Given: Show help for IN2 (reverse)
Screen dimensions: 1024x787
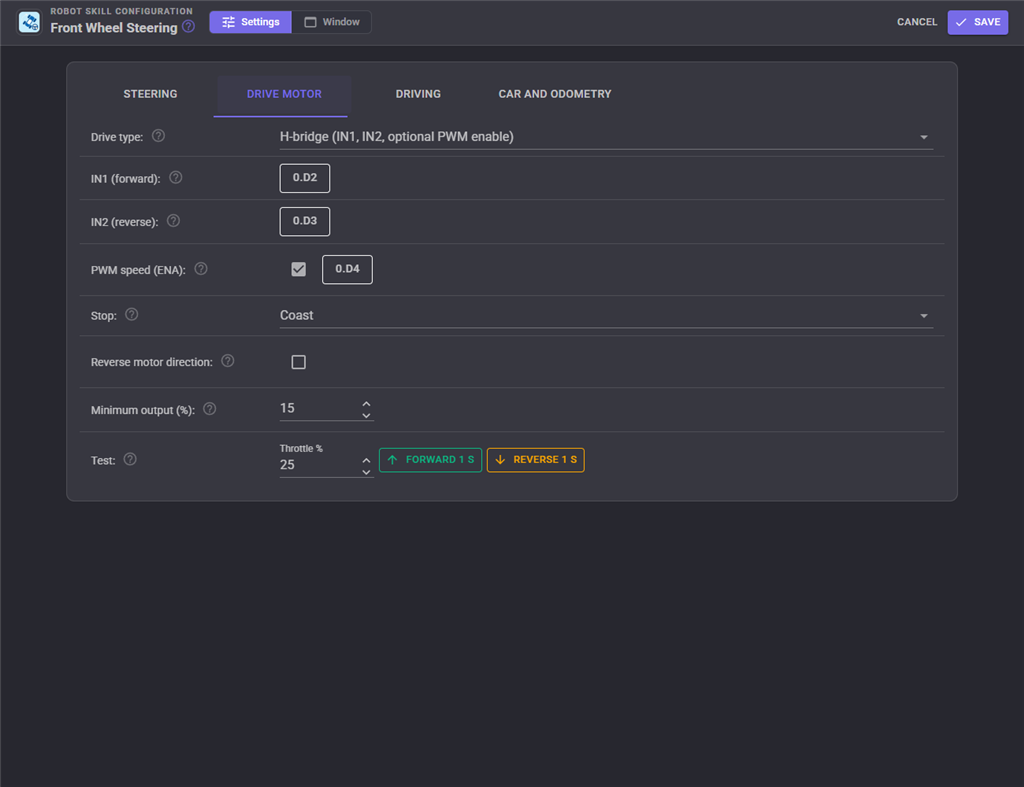Looking at the screenshot, I should coord(173,221).
